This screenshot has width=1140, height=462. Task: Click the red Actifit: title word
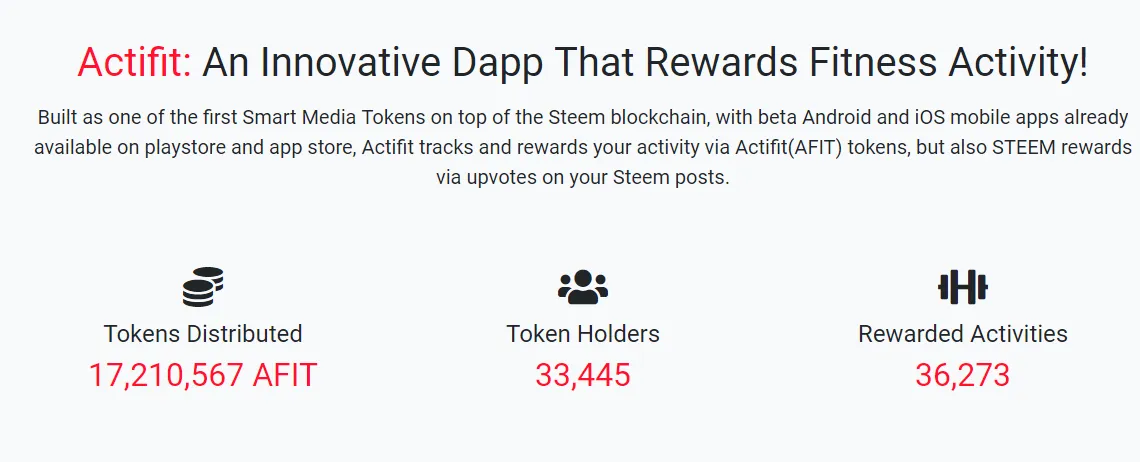[135, 63]
